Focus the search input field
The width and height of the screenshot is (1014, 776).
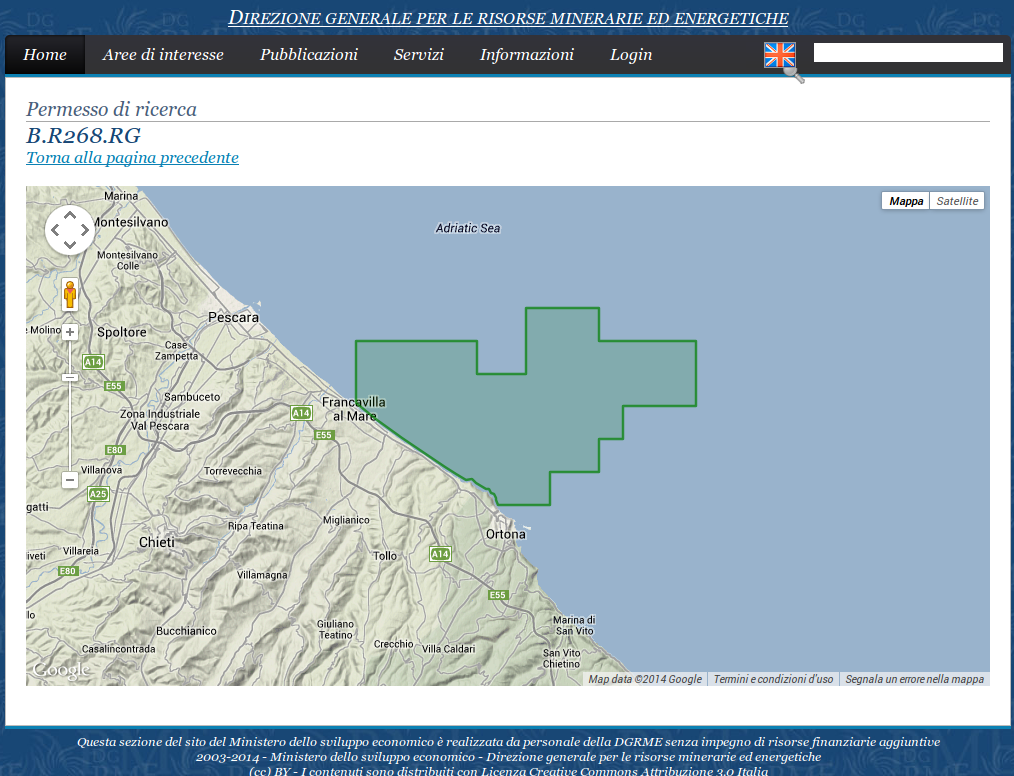pyautogui.click(x=908, y=53)
